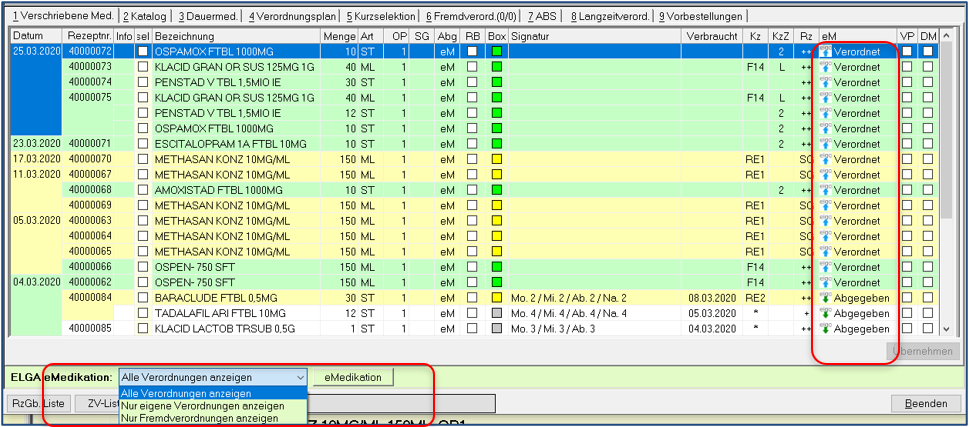Viewport: 969px width, 427px height.
Task: Click the vertical scrollbar thumb of the list
Action: (946, 130)
